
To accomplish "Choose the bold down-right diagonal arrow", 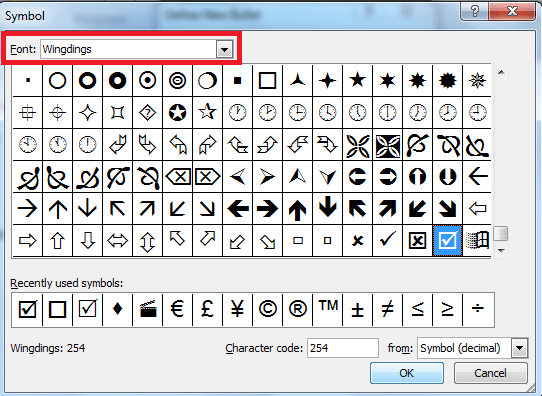I will tap(447, 208).
